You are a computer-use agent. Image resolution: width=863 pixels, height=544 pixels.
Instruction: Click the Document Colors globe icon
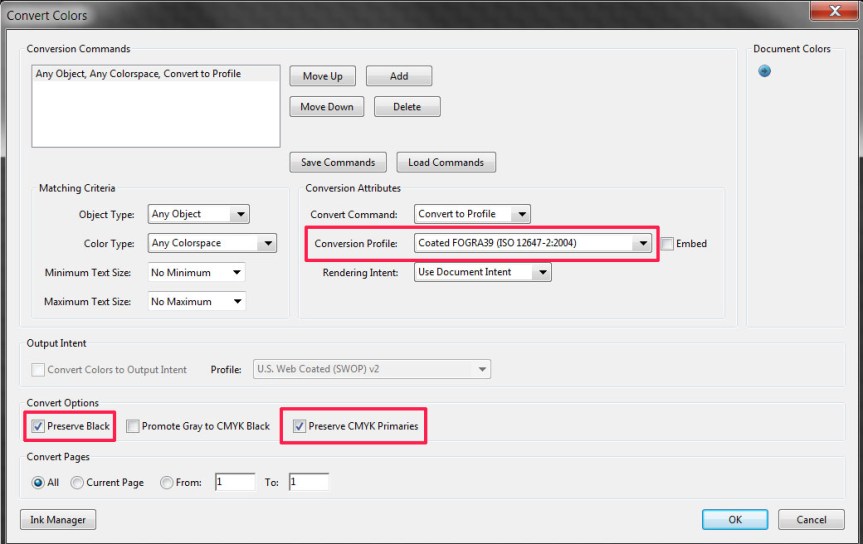click(765, 71)
